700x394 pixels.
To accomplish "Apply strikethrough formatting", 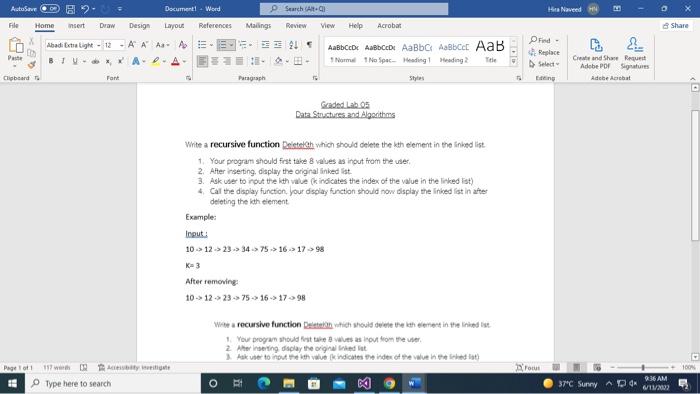I will [x=95, y=61].
